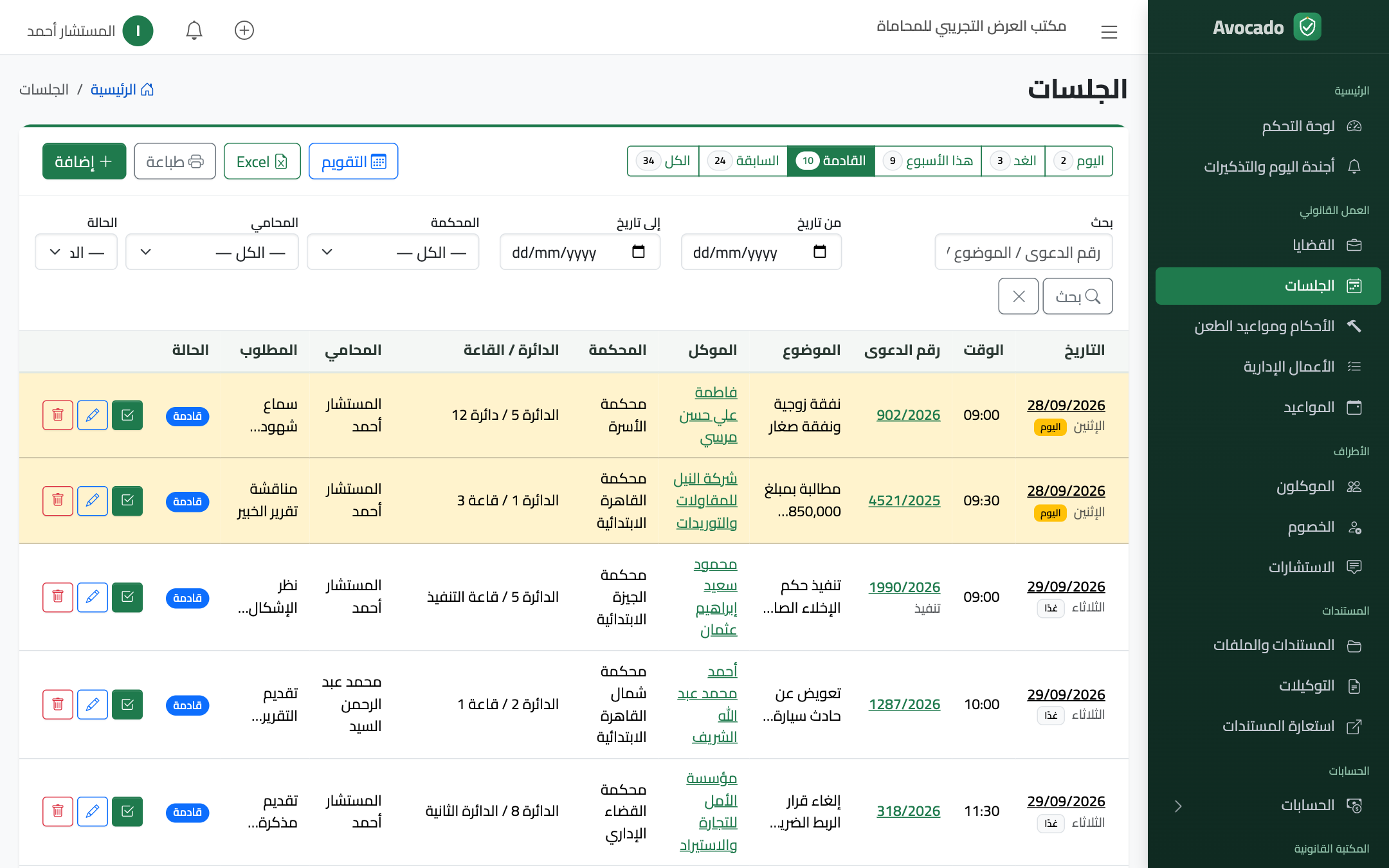This screenshot has height=868, width=1389.
Task: Mark session 4521/2025 as completed
Action: (127, 501)
